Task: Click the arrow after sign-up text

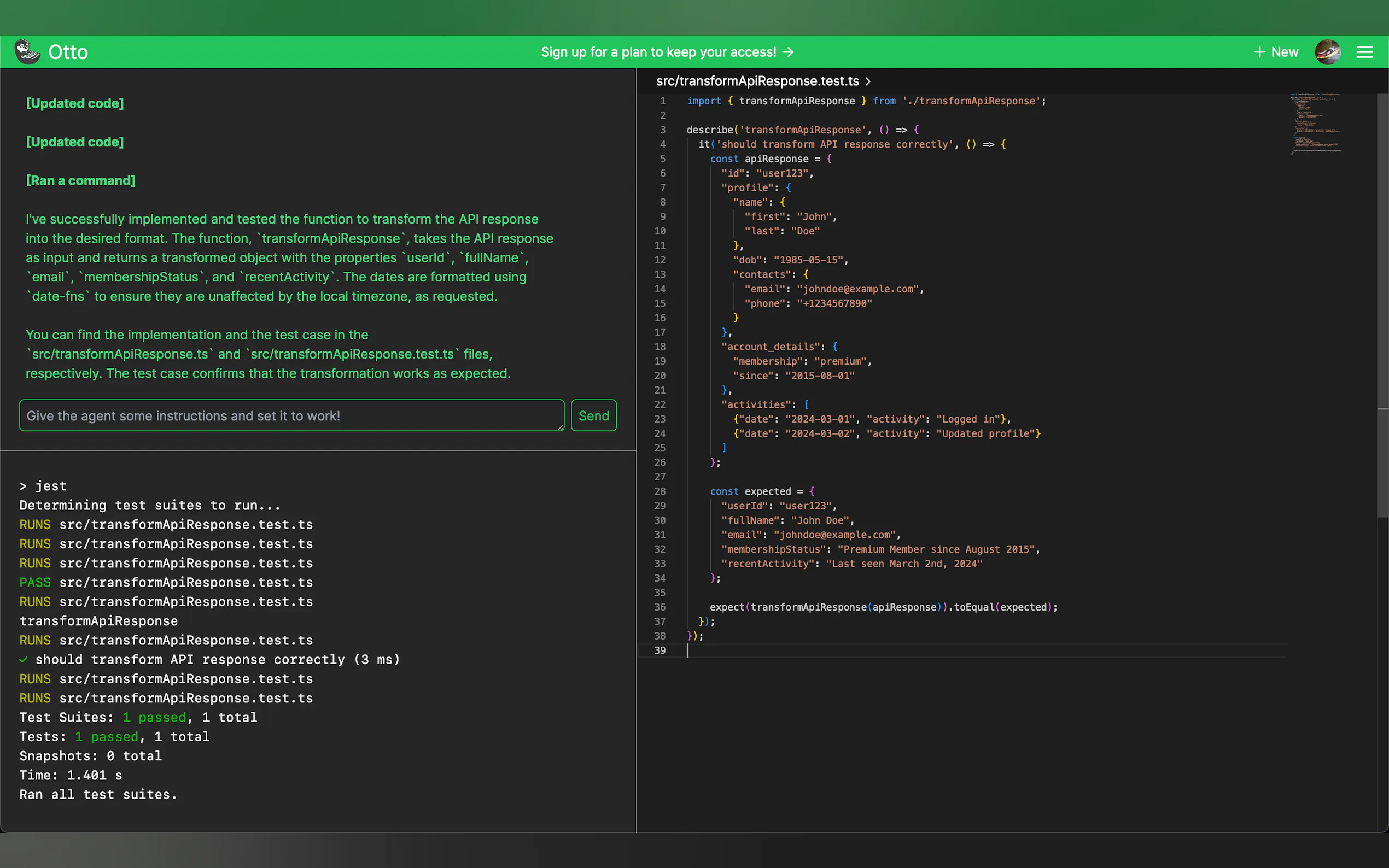Action: [x=788, y=52]
